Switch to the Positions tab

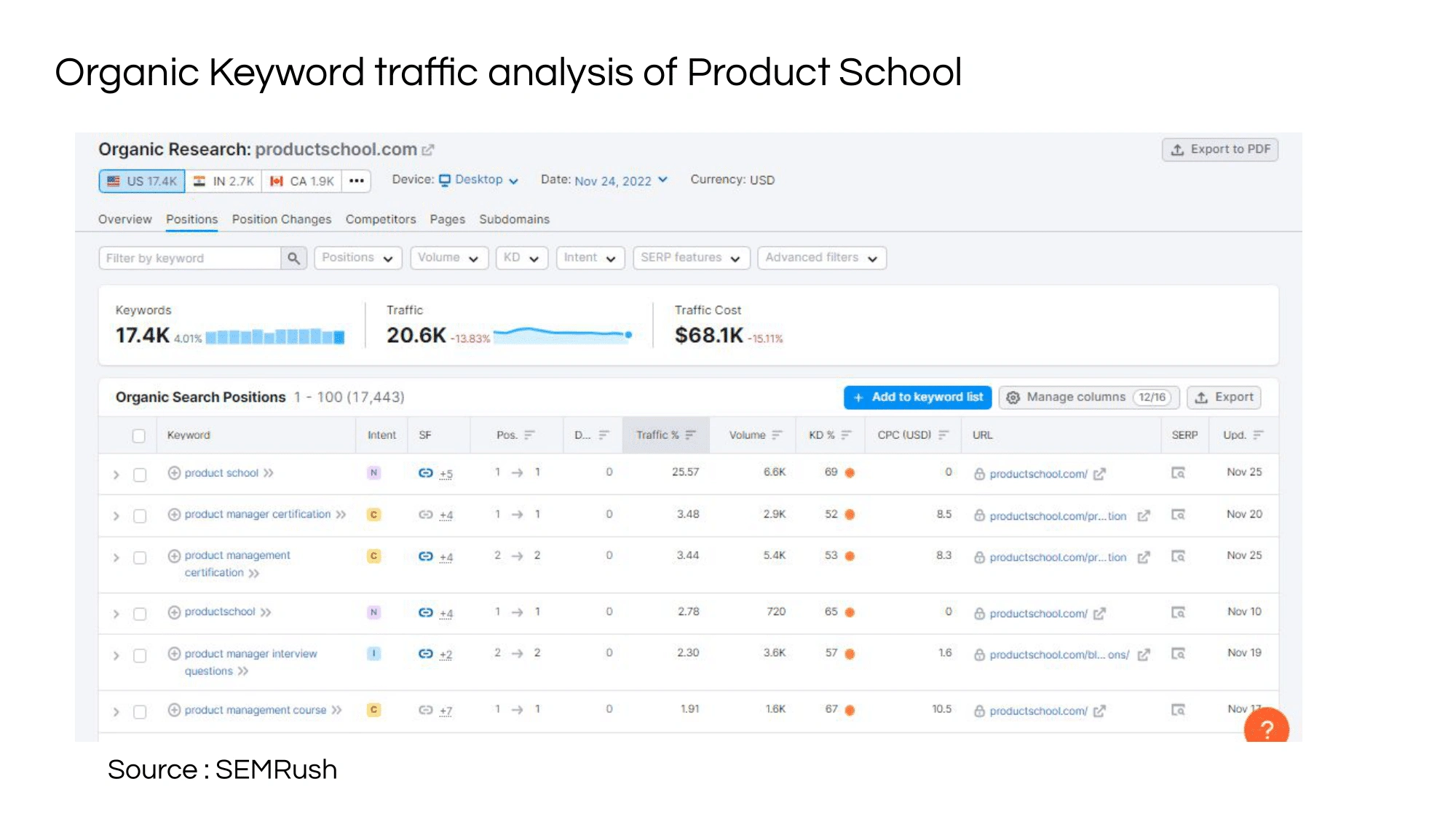pyautogui.click(x=191, y=219)
